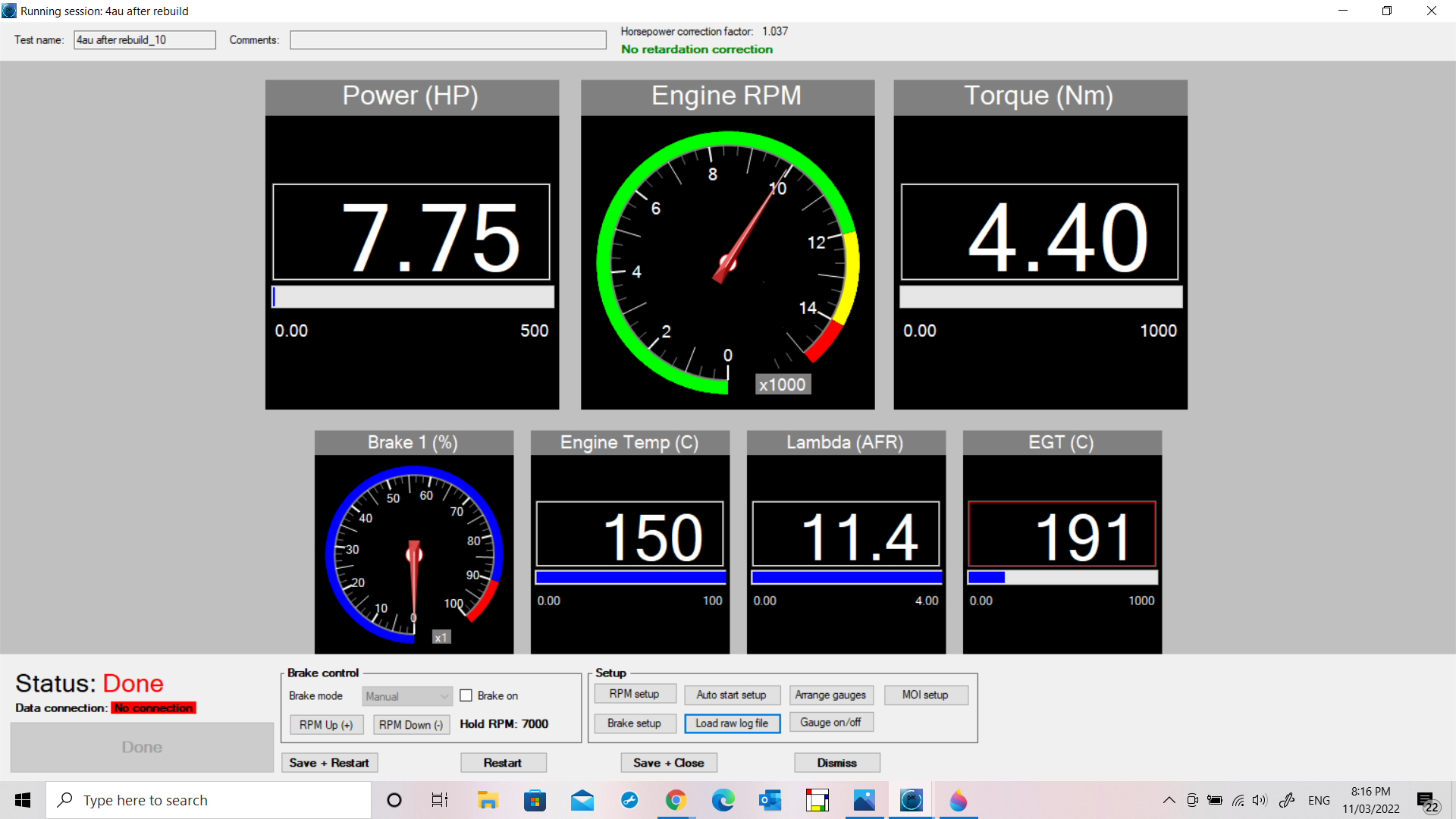Image resolution: width=1456 pixels, height=819 pixels.
Task: Open File Explorer from taskbar
Action: coord(488,800)
